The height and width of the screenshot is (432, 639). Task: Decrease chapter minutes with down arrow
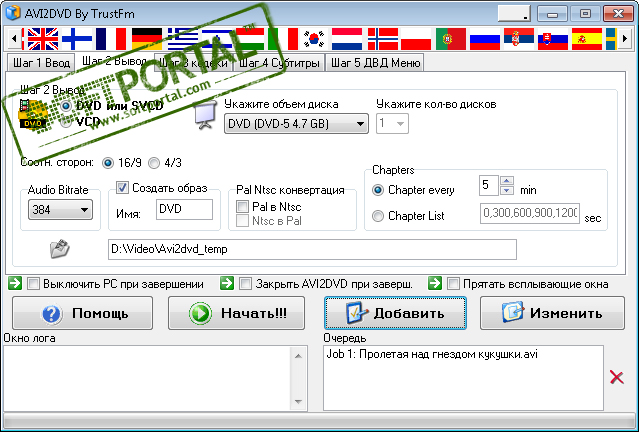tap(507, 190)
